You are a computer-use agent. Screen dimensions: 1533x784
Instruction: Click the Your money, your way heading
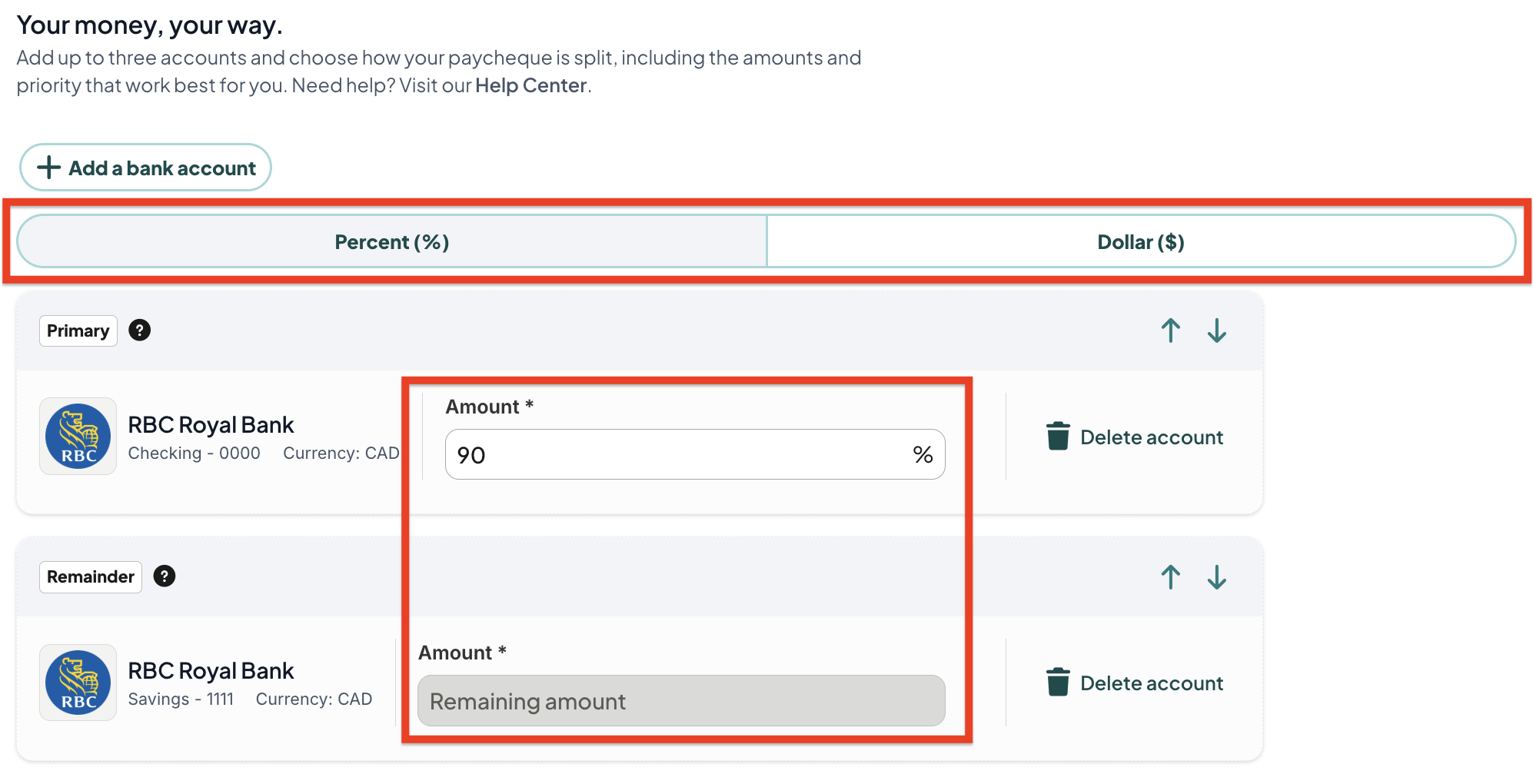tap(150, 25)
